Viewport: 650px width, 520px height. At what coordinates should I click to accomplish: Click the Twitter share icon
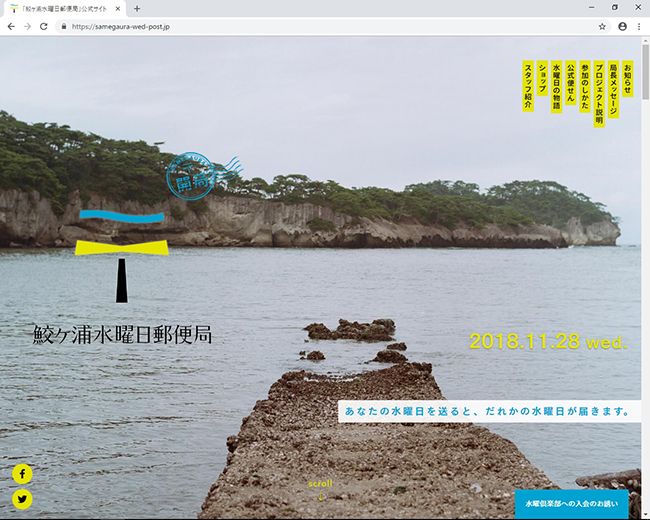tap(22, 499)
